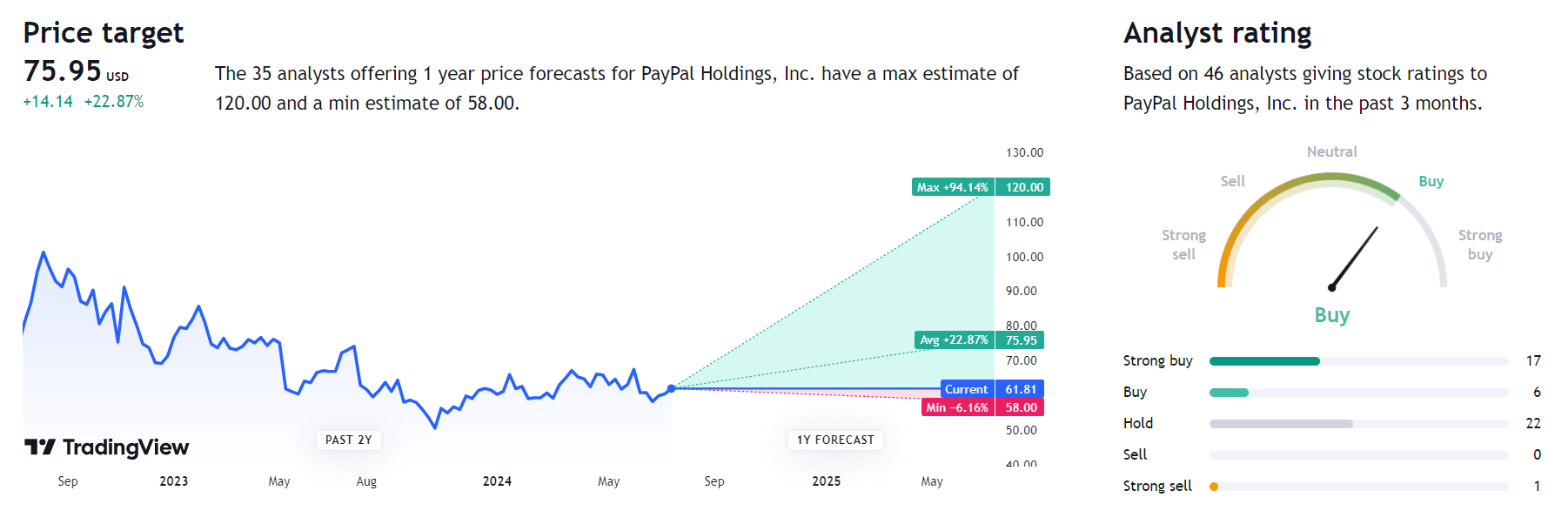Screen dimensions: 1568x531
Task: Click the Strong buy rating bar
Action: tap(1358, 361)
